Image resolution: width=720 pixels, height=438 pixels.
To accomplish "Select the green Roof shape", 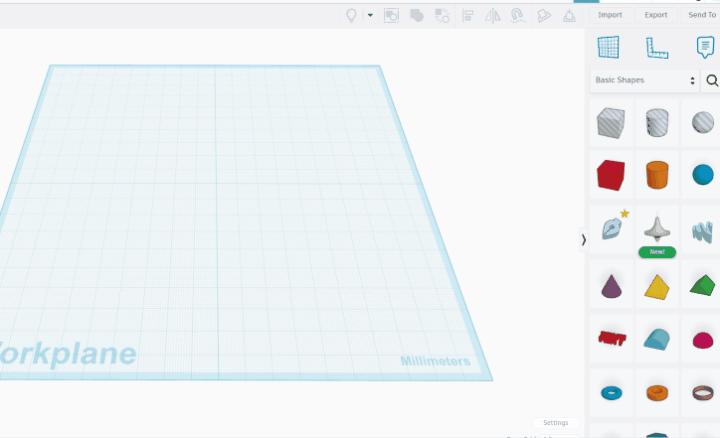I will click(703, 285).
